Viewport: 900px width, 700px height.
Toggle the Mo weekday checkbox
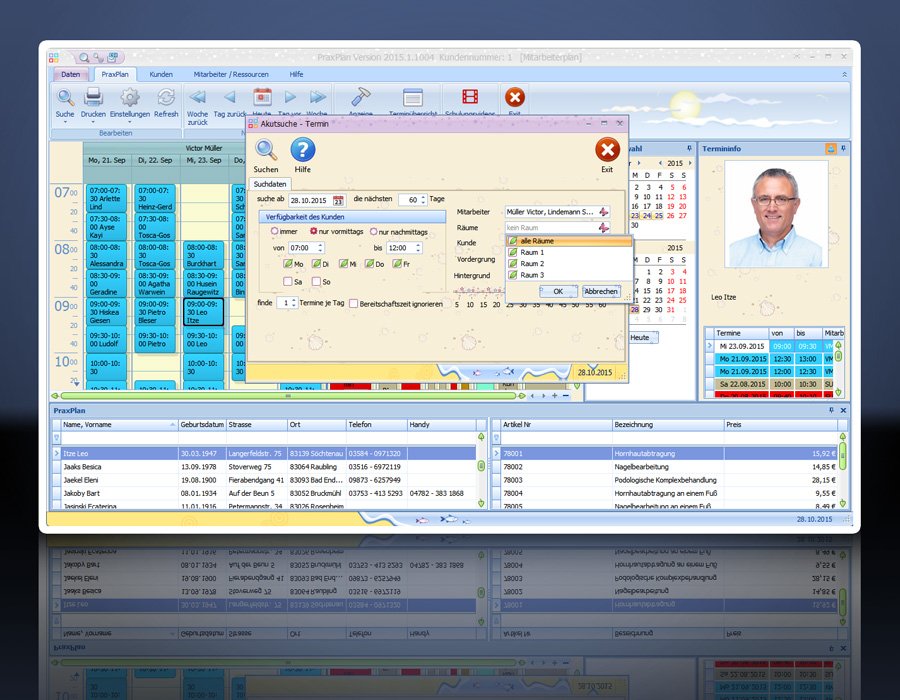click(288, 264)
